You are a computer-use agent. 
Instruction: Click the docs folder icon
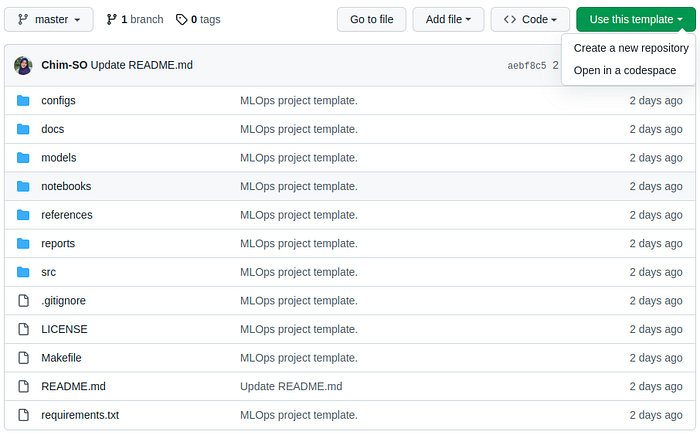tap(23, 129)
